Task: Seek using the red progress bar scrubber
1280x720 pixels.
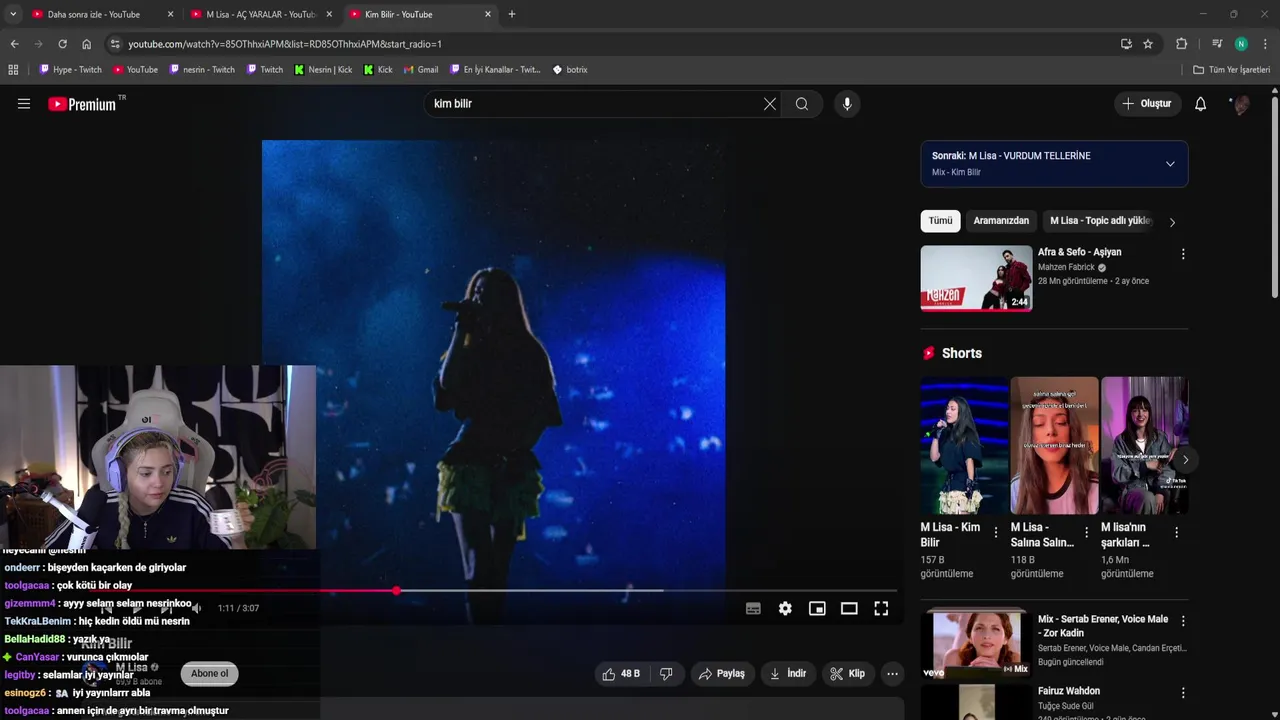Action: 397,591
